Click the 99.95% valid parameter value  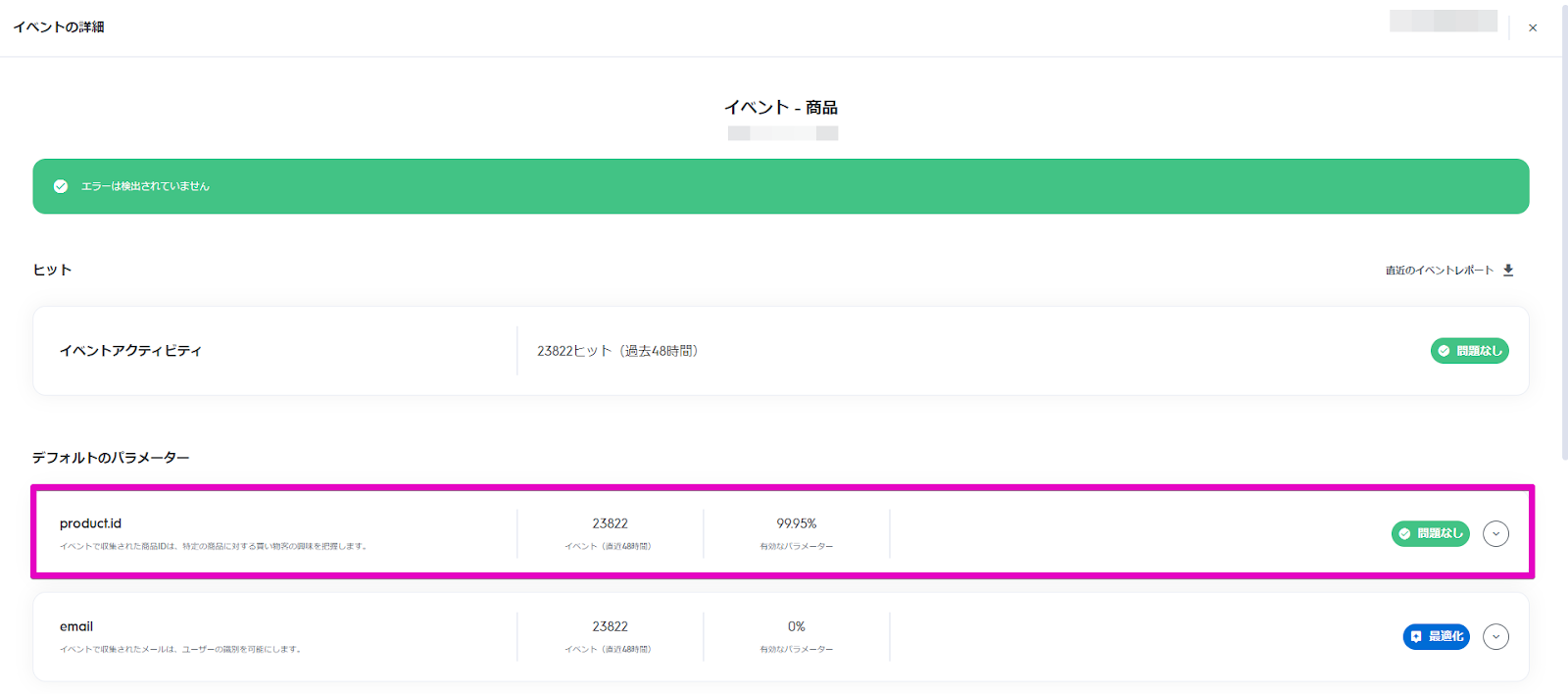(796, 523)
